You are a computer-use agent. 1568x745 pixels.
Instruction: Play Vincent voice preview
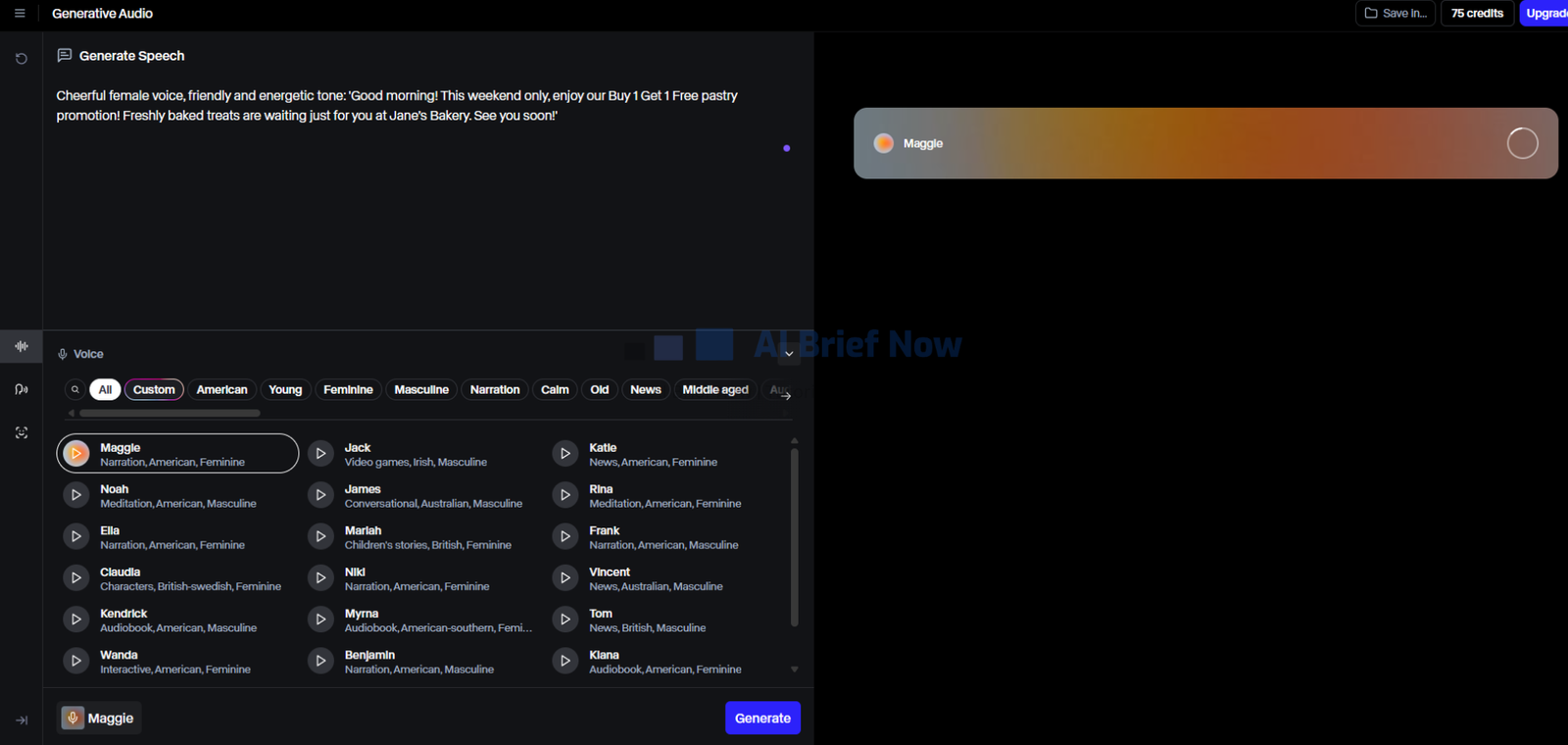pos(565,578)
